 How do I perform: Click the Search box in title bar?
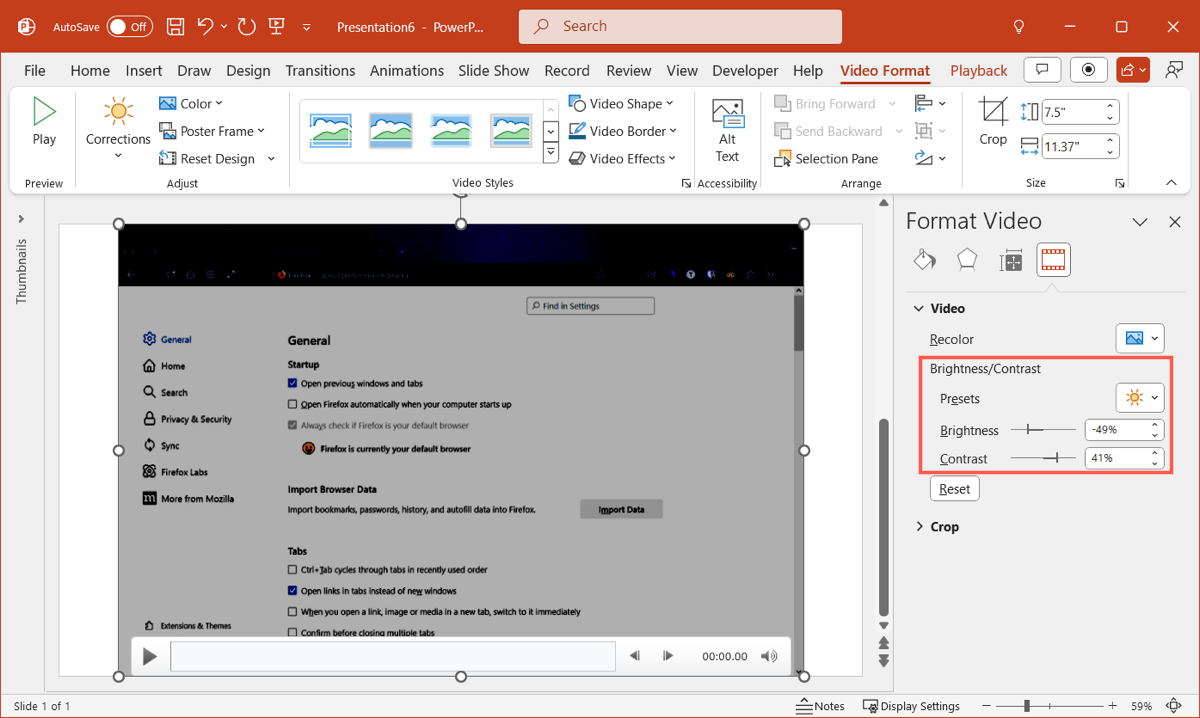point(680,27)
